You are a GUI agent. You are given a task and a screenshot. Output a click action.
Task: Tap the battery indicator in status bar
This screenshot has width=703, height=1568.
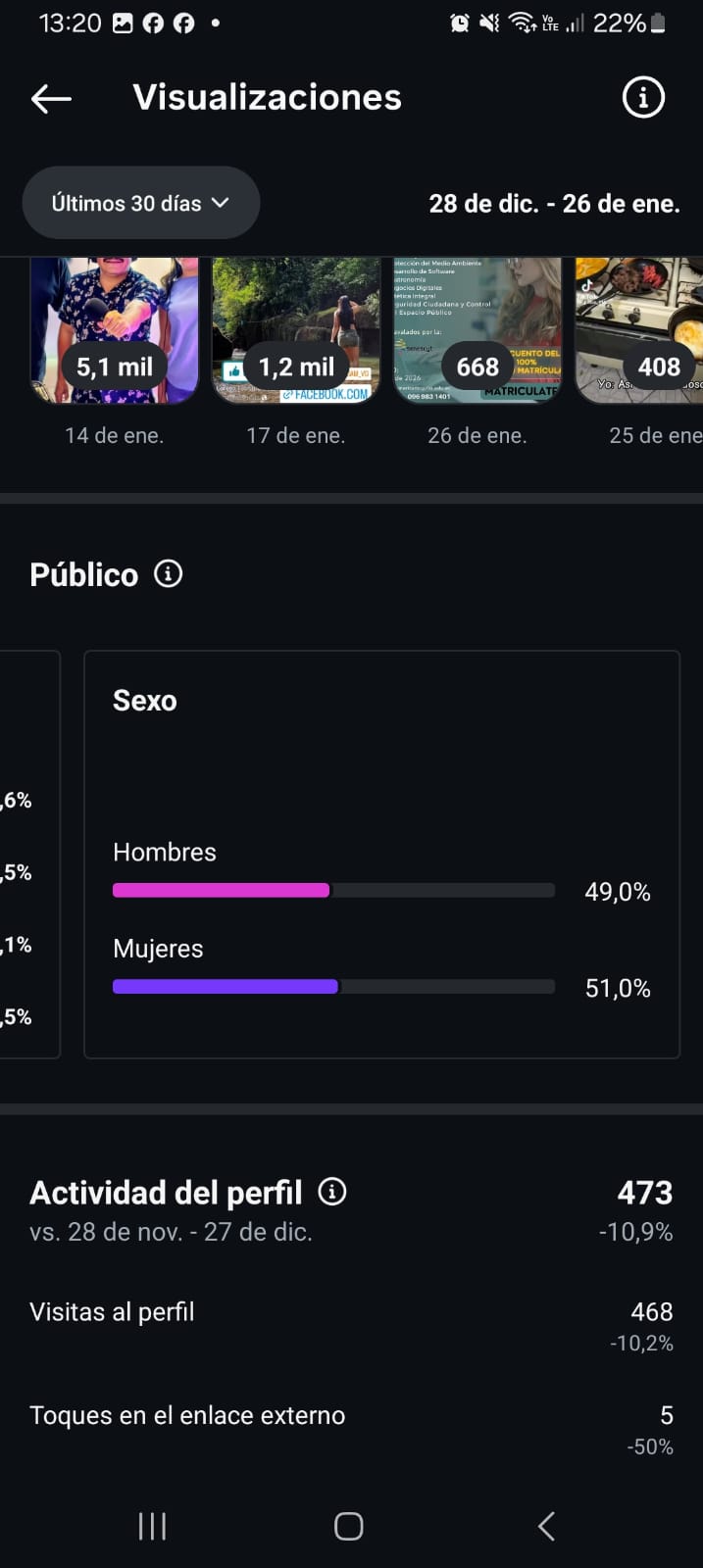pos(658,23)
